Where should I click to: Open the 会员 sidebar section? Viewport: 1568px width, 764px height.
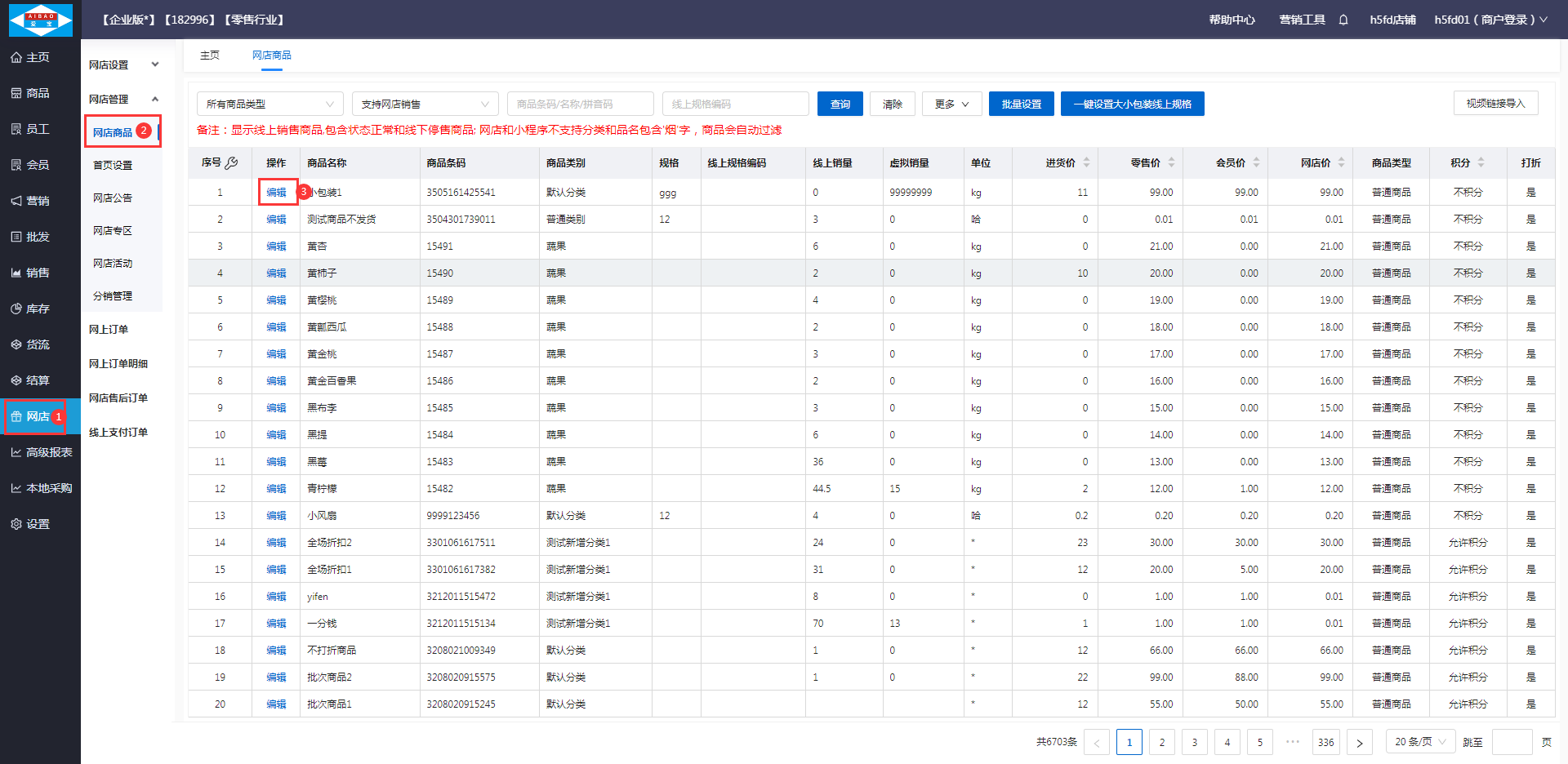pos(38,165)
